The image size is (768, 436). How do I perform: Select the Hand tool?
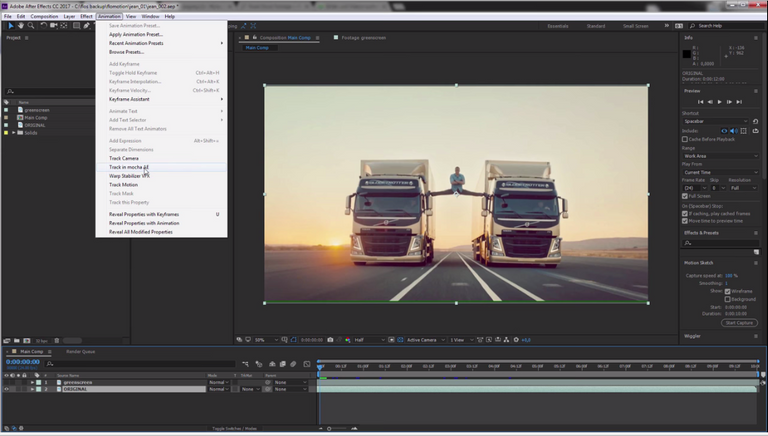21,25
